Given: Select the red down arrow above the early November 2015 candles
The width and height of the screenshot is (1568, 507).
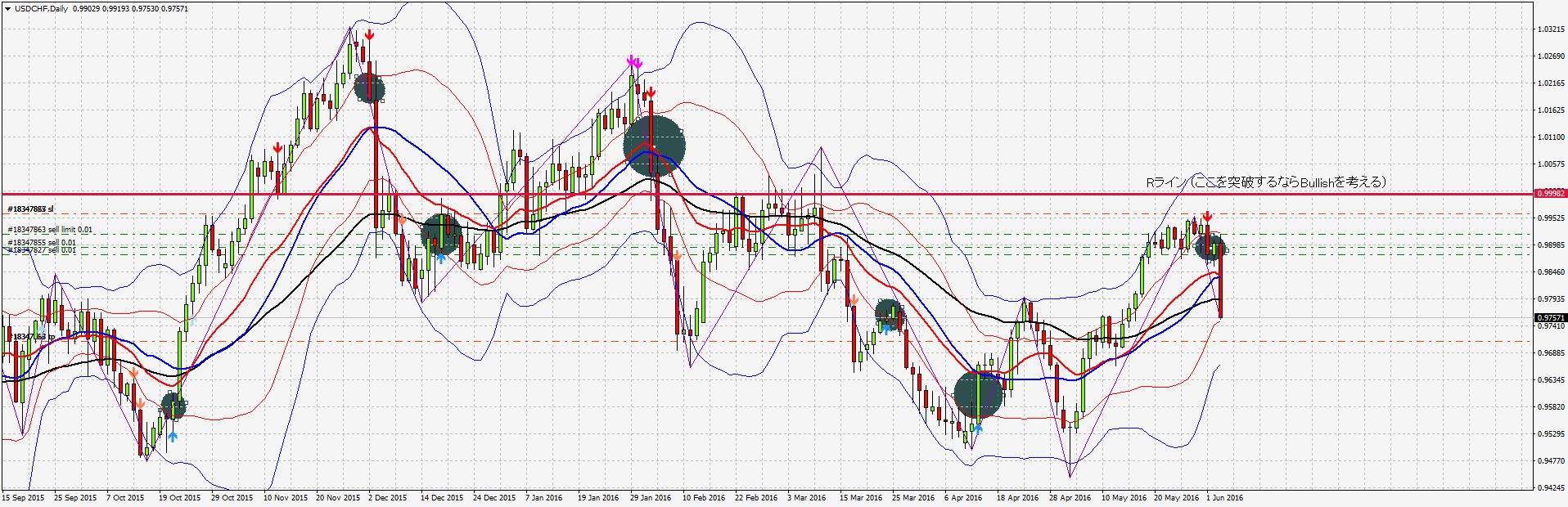Looking at the screenshot, I should [278, 148].
